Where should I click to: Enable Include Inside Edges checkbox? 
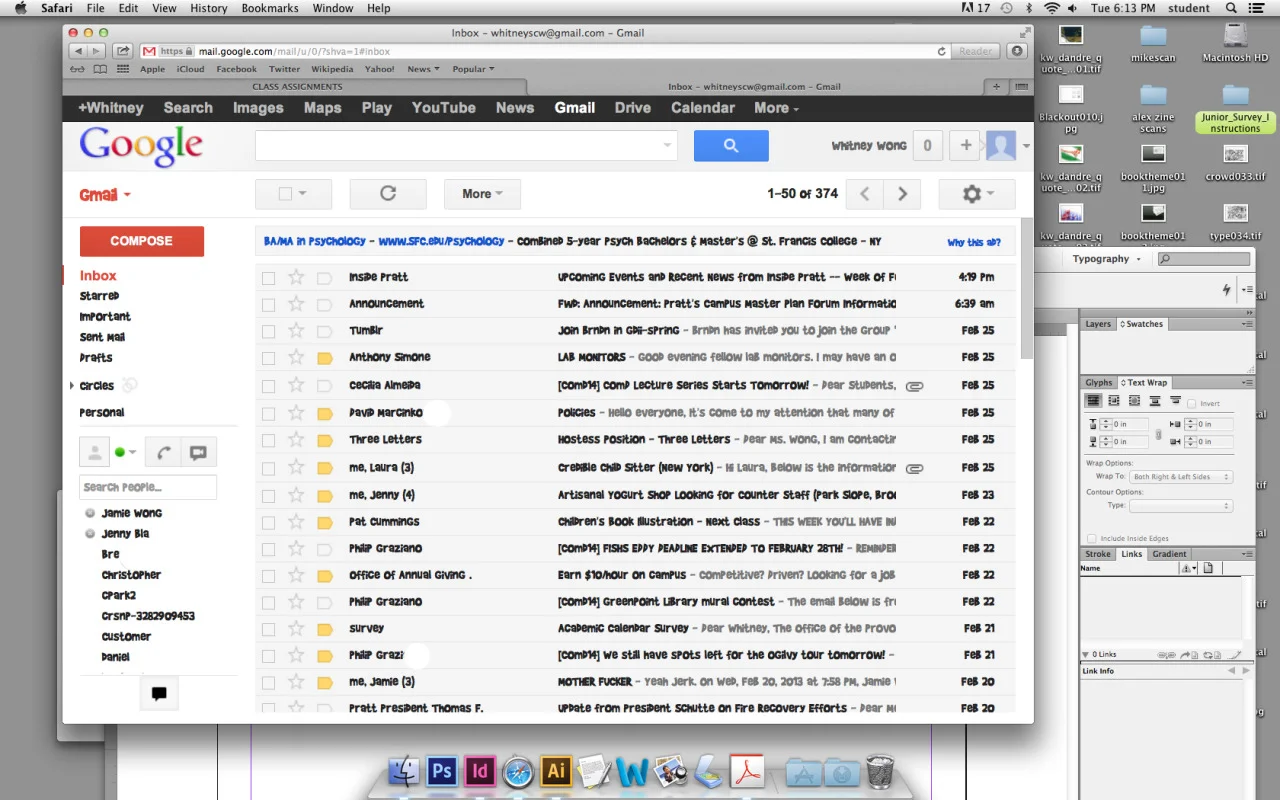1092,538
